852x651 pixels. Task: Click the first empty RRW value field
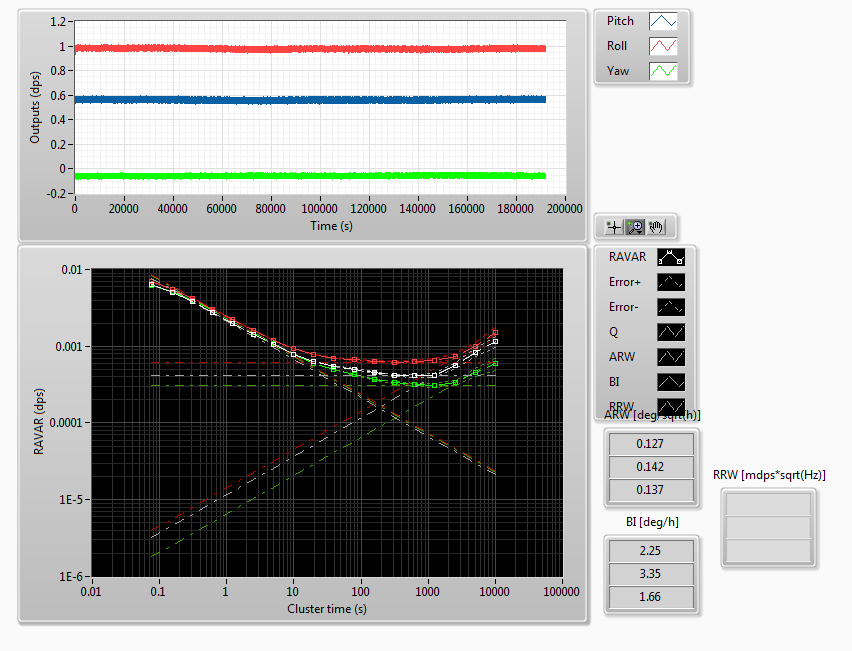pyautogui.click(x=768, y=504)
